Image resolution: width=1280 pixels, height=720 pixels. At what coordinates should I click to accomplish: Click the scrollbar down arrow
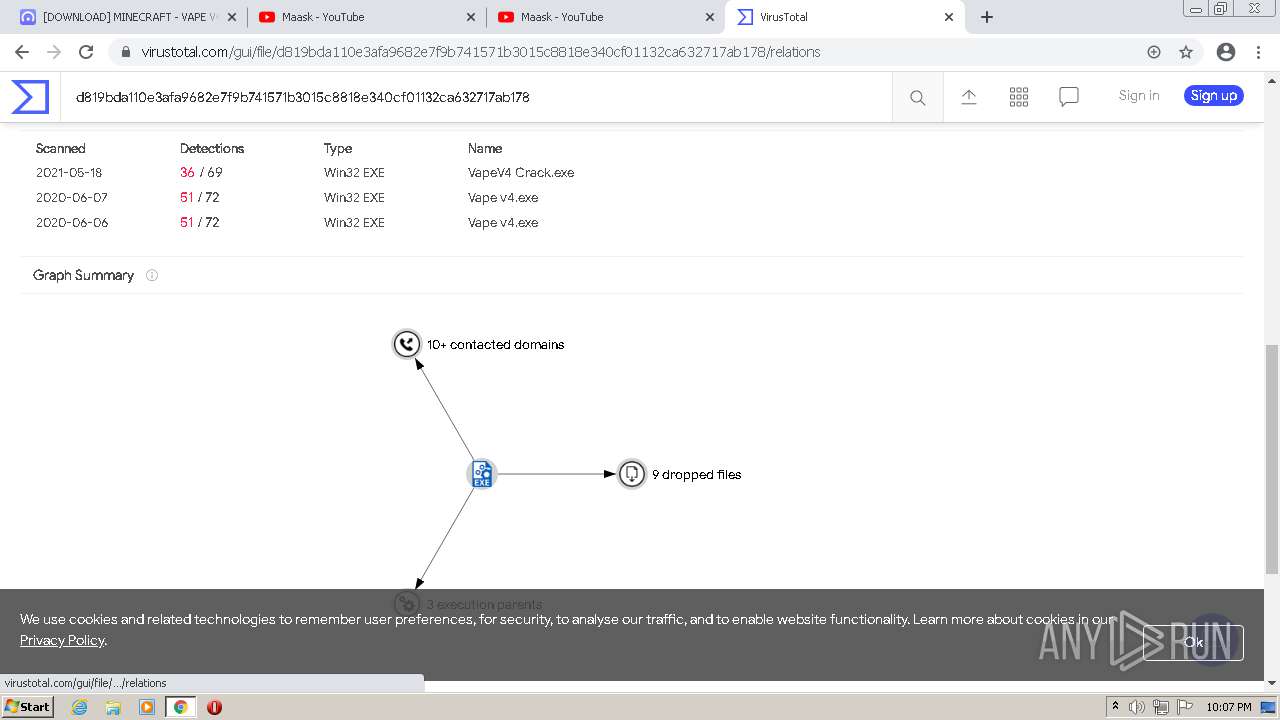click(1271, 683)
